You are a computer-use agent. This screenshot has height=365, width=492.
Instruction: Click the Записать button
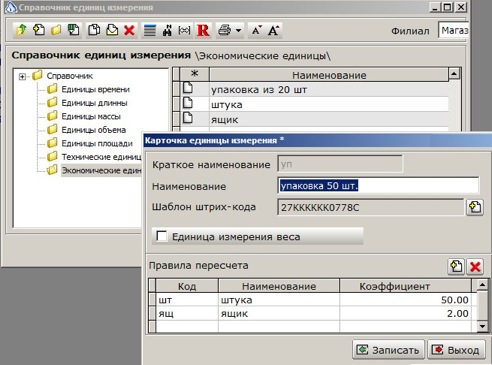coord(388,350)
